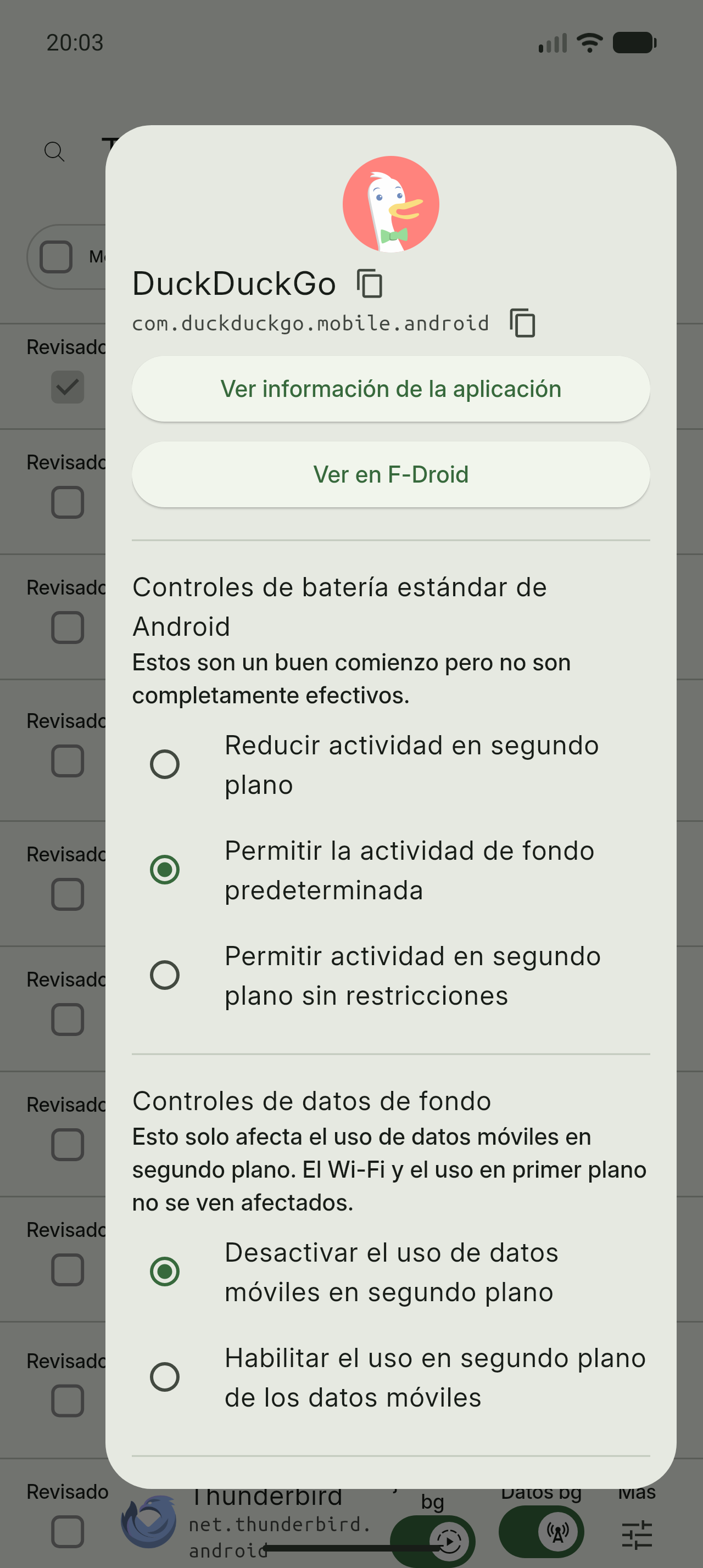The height and width of the screenshot is (1568, 703).
Task: Tap the battery status icon
Action: click(x=634, y=43)
